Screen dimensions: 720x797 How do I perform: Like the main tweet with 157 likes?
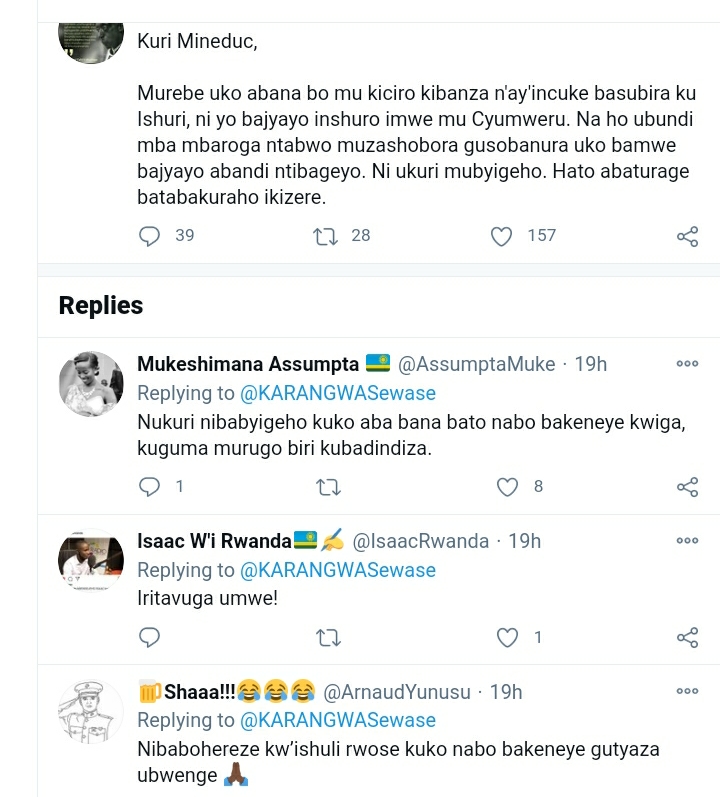click(x=502, y=236)
